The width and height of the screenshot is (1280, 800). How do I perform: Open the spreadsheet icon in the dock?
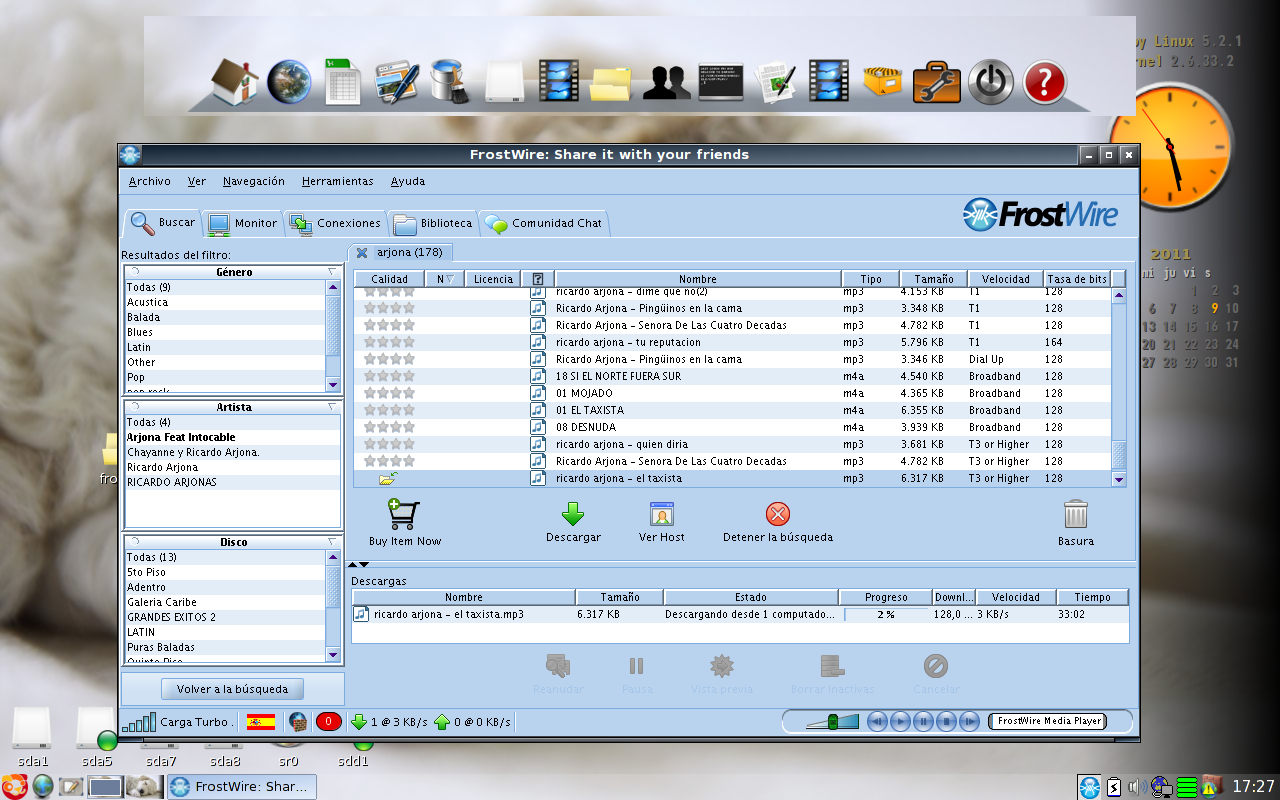click(x=342, y=81)
